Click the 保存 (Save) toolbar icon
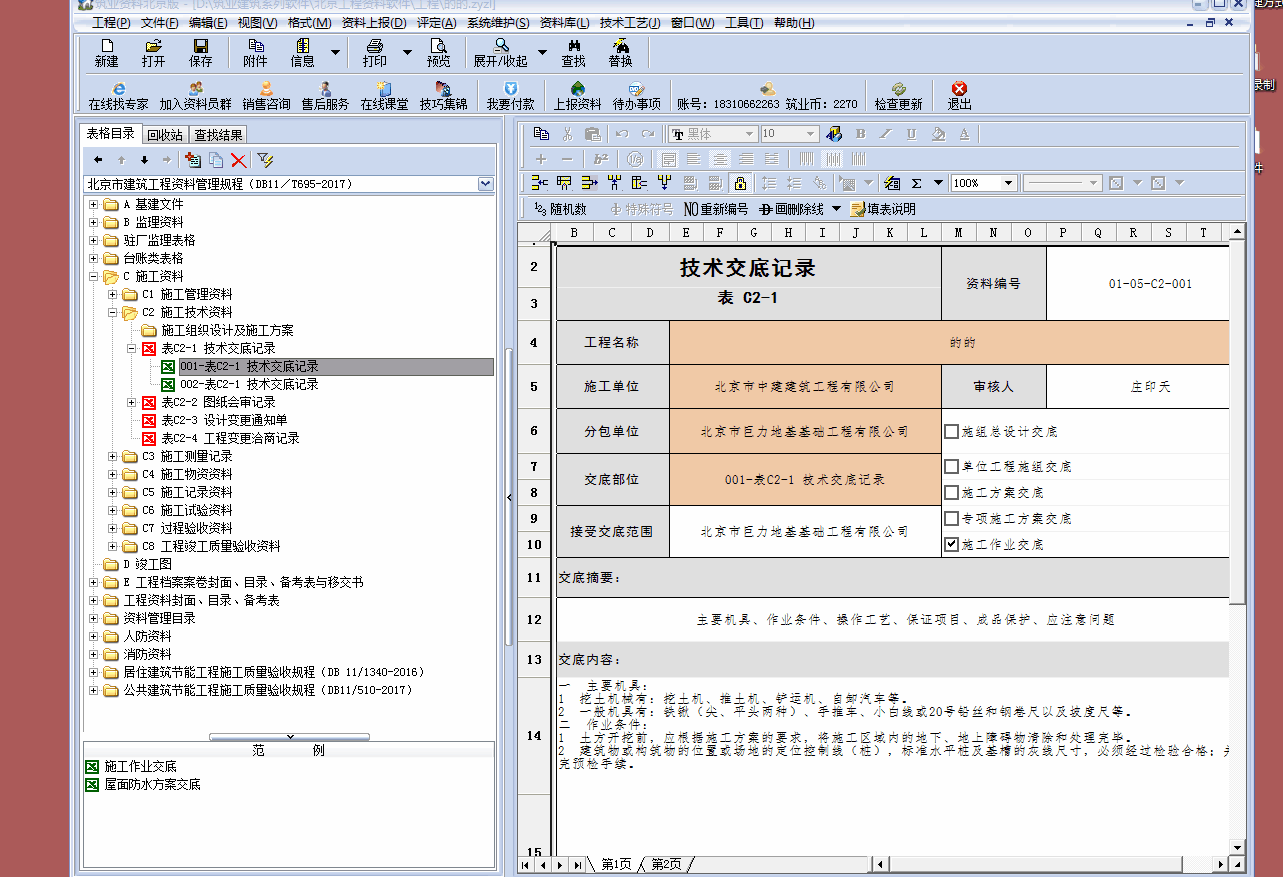Screen dimensions: 1283x877 pyautogui.click(x=200, y=53)
